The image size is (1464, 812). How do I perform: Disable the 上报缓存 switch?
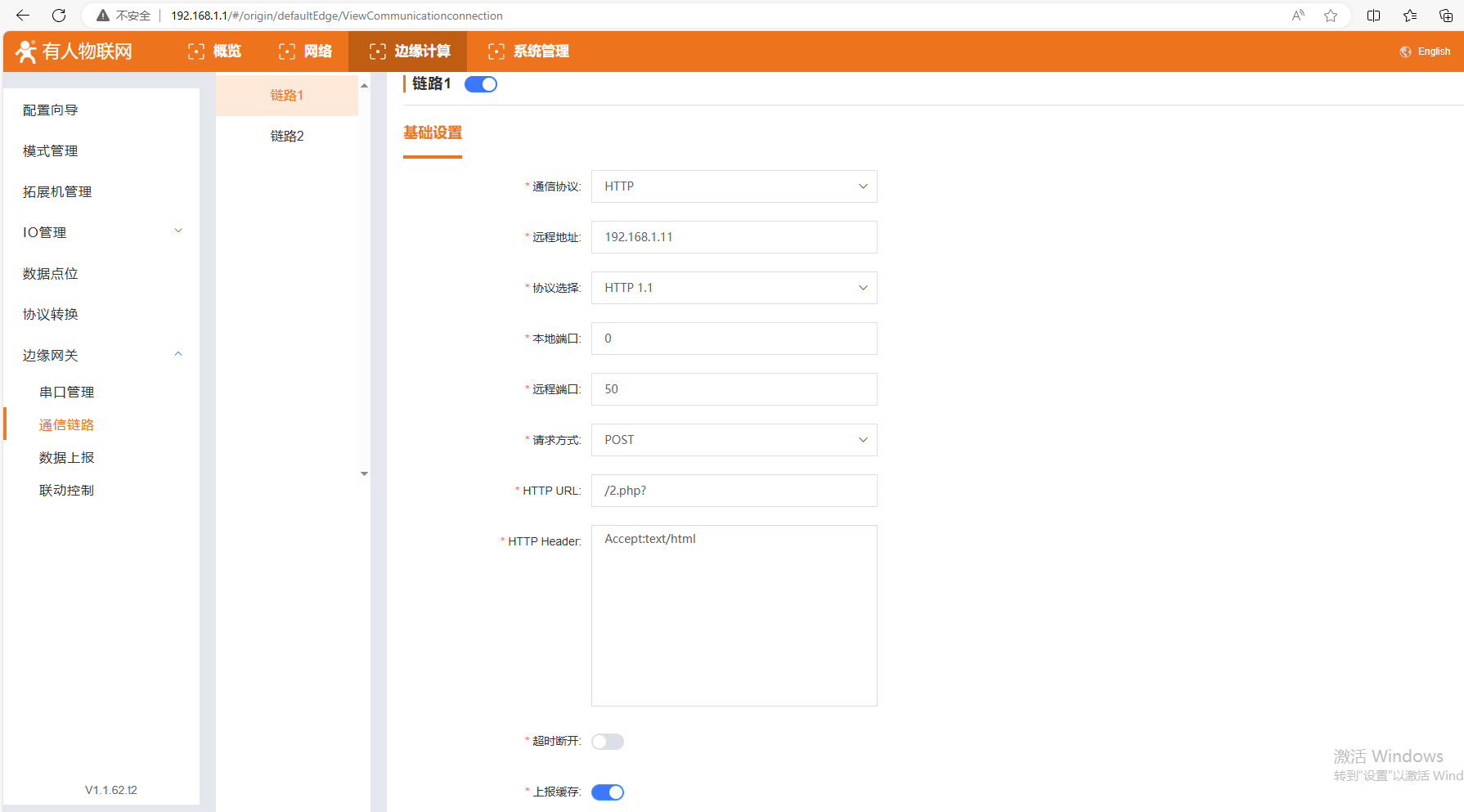608,792
